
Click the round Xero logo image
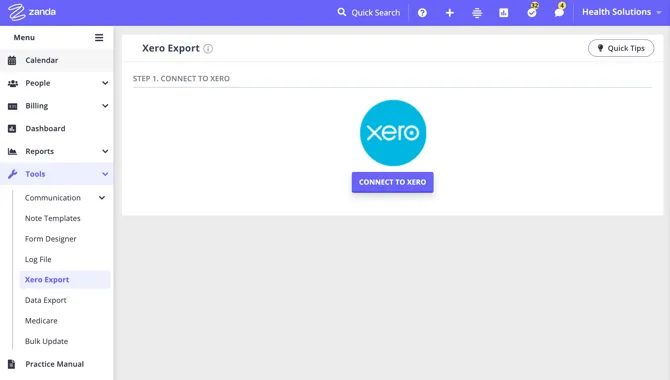point(393,133)
